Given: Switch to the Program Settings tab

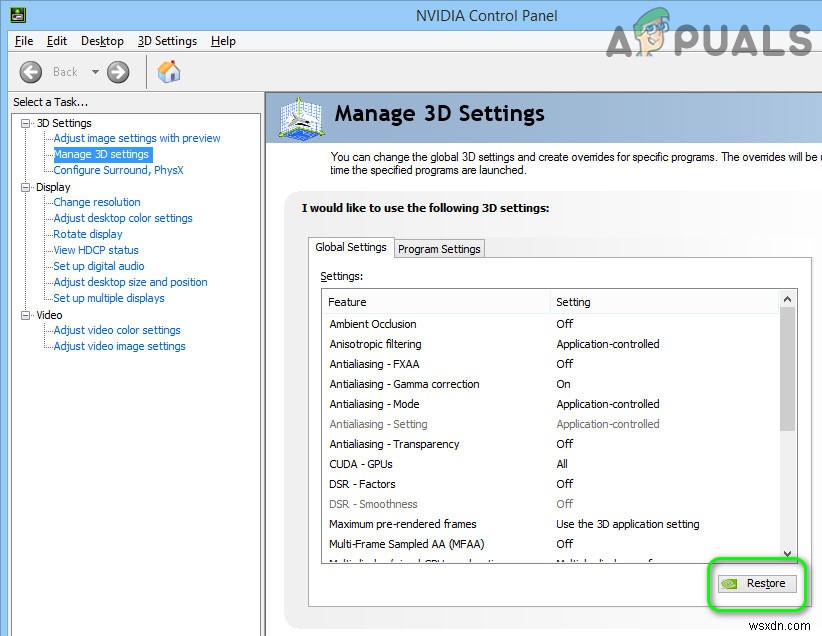Looking at the screenshot, I should tap(439, 249).
